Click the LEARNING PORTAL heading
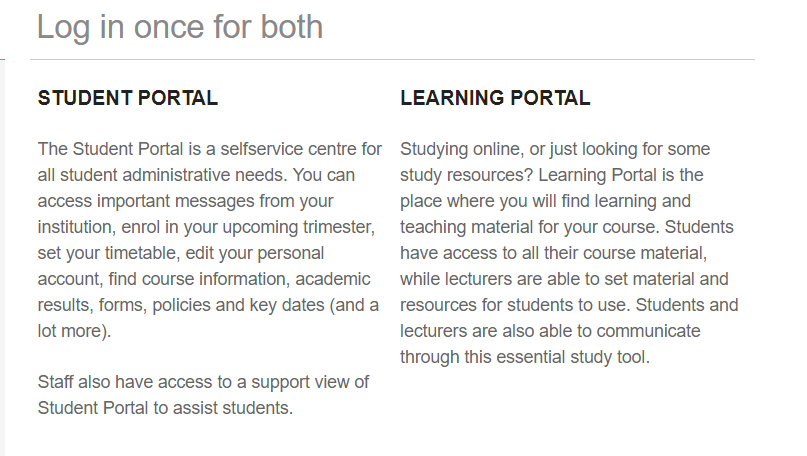 pos(495,98)
